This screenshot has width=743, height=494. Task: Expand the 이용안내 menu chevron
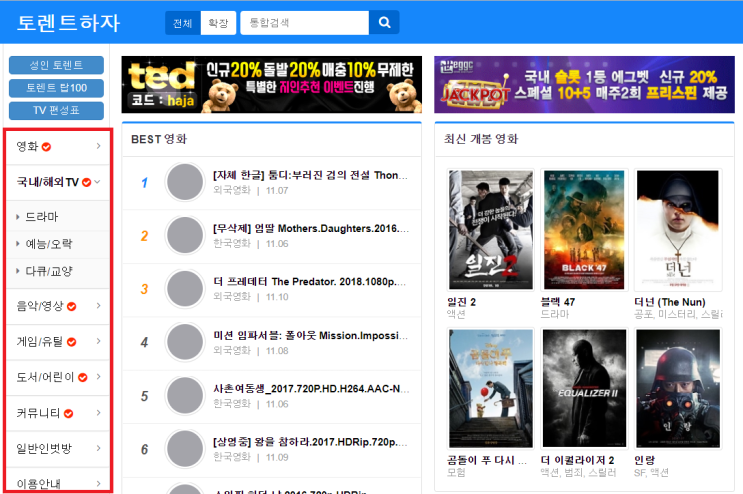tap(99, 484)
